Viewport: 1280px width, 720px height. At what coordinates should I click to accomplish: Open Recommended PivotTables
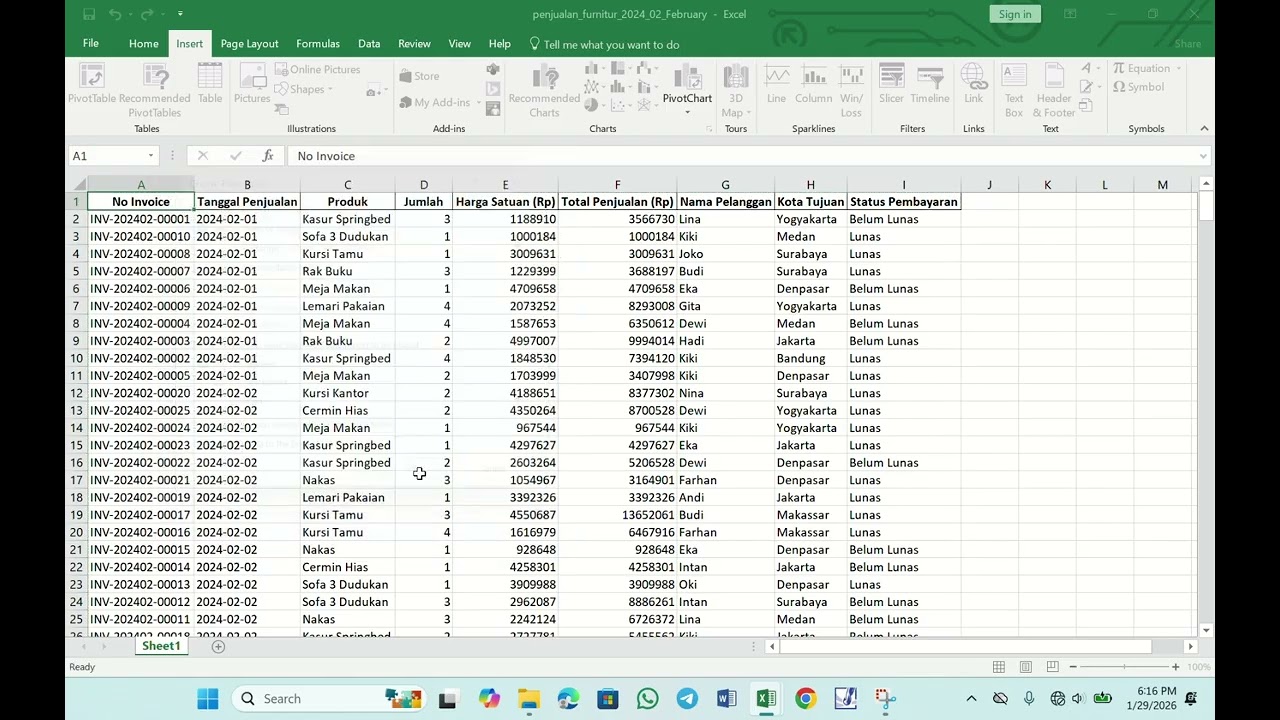coord(154,90)
